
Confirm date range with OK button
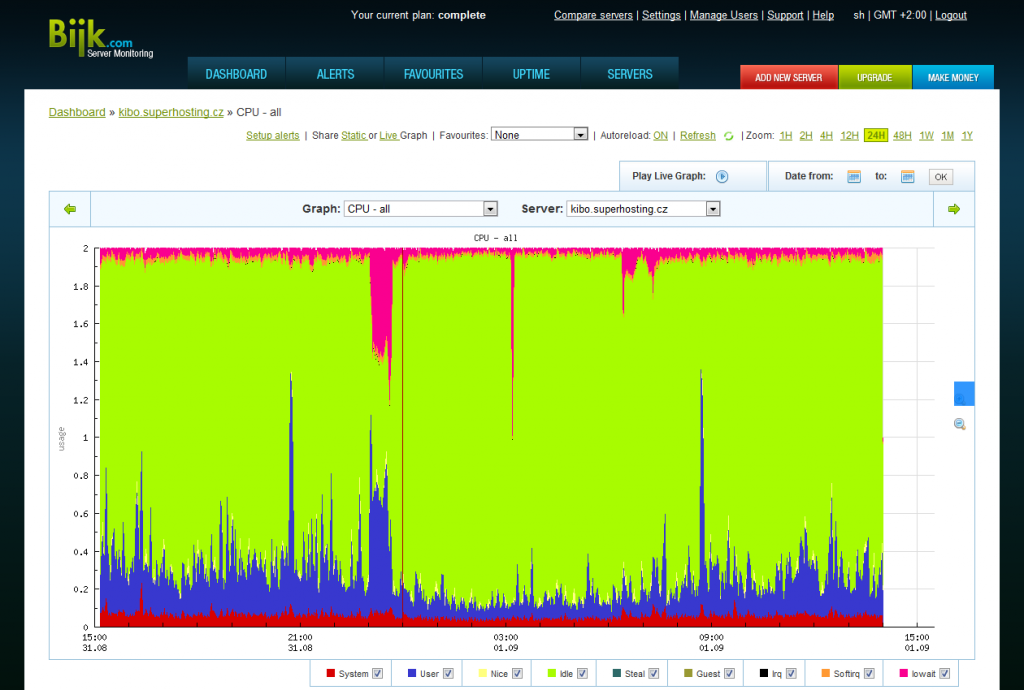point(940,177)
